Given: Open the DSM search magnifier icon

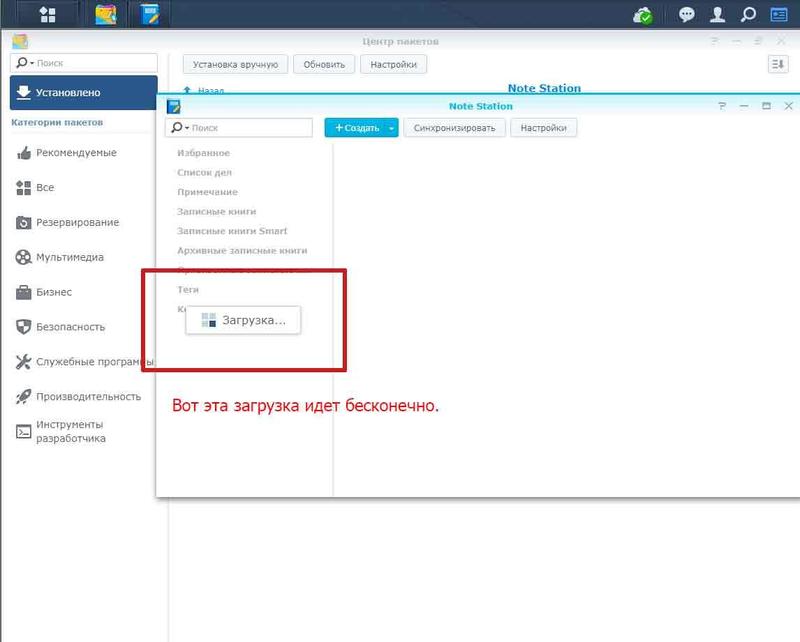Looking at the screenshot, I should (748, 14).
